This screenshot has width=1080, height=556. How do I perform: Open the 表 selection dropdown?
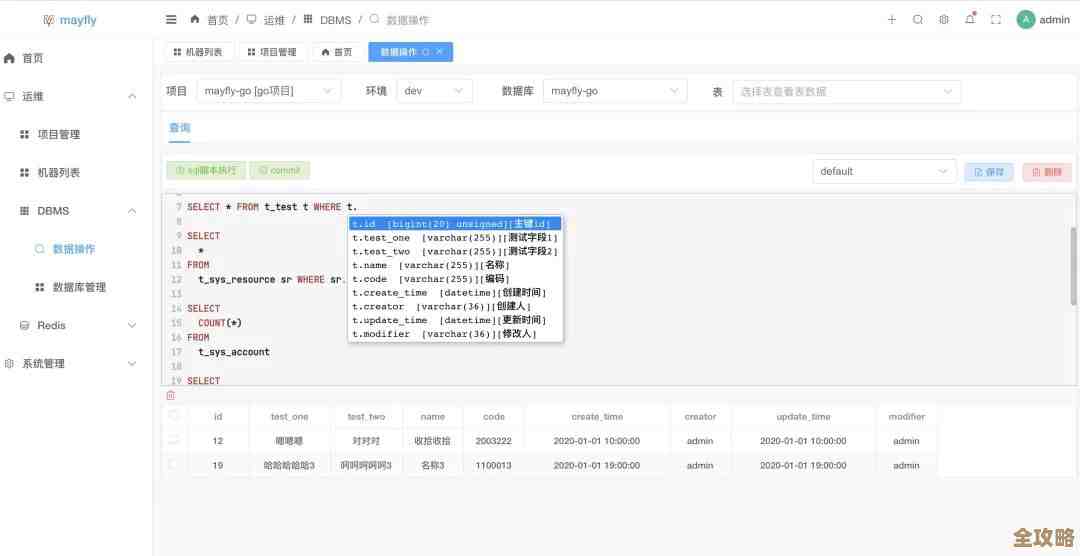pyautogui.click(x=847, y=91)
